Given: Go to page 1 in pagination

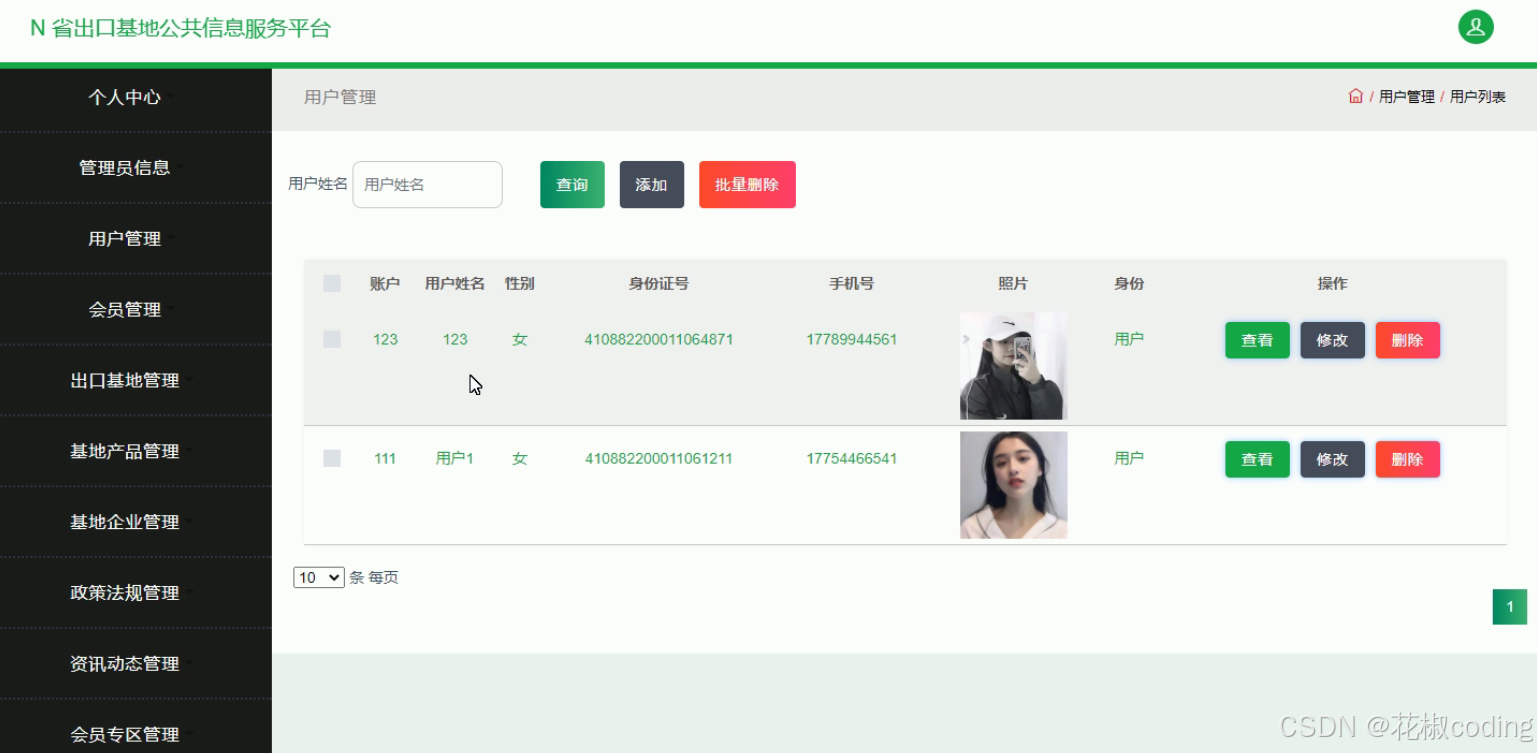Looking at the screenshot, I should pyautogui.click(x=1510, y=607).
